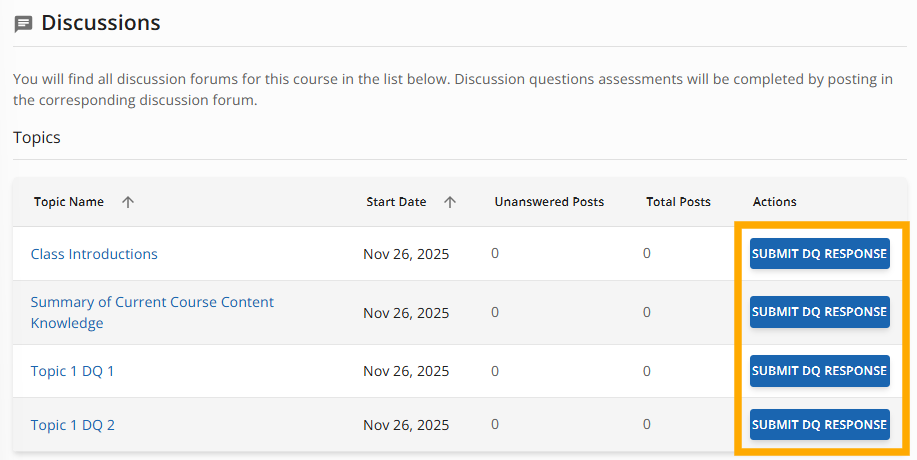Click the Topics section heading
The height and width of the screenshot is (460, 917).
click(37, 138)
